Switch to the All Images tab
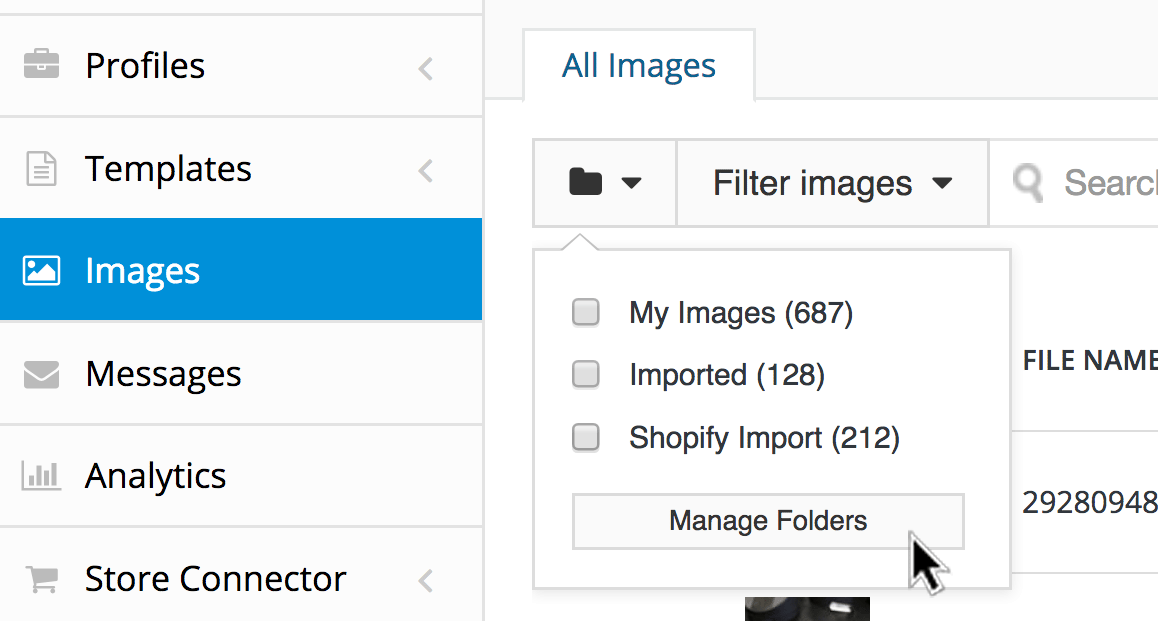This screenshot has height=621, width=1158. tap(639, 66)
